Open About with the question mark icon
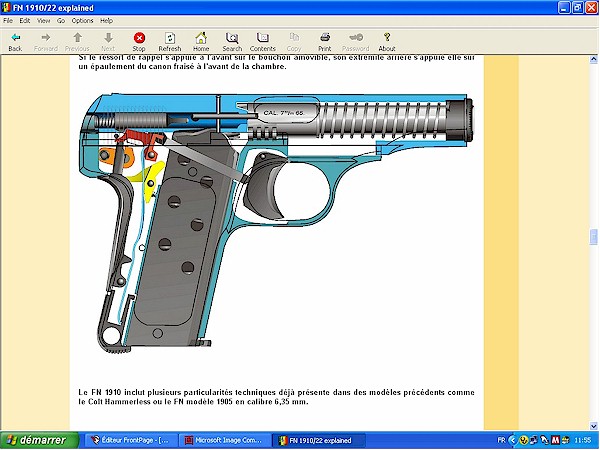 pyautogui.click(x=387, y=38)
